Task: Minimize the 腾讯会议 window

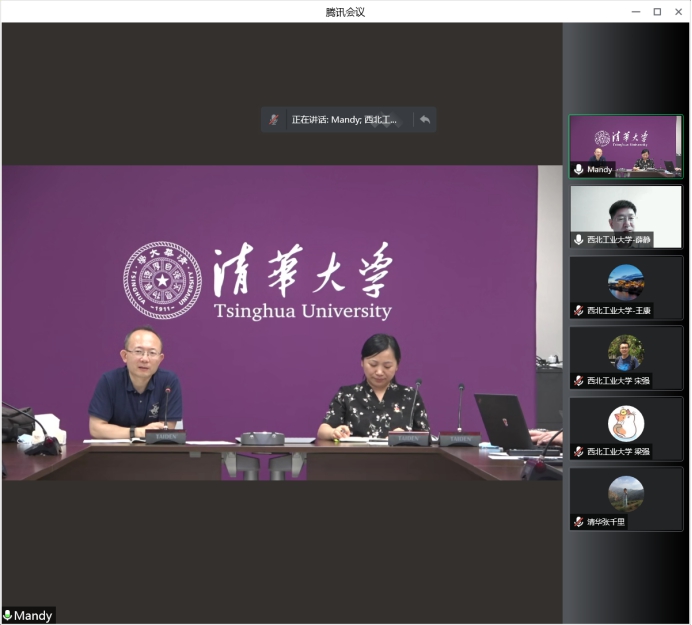Action: pos(636,12)
